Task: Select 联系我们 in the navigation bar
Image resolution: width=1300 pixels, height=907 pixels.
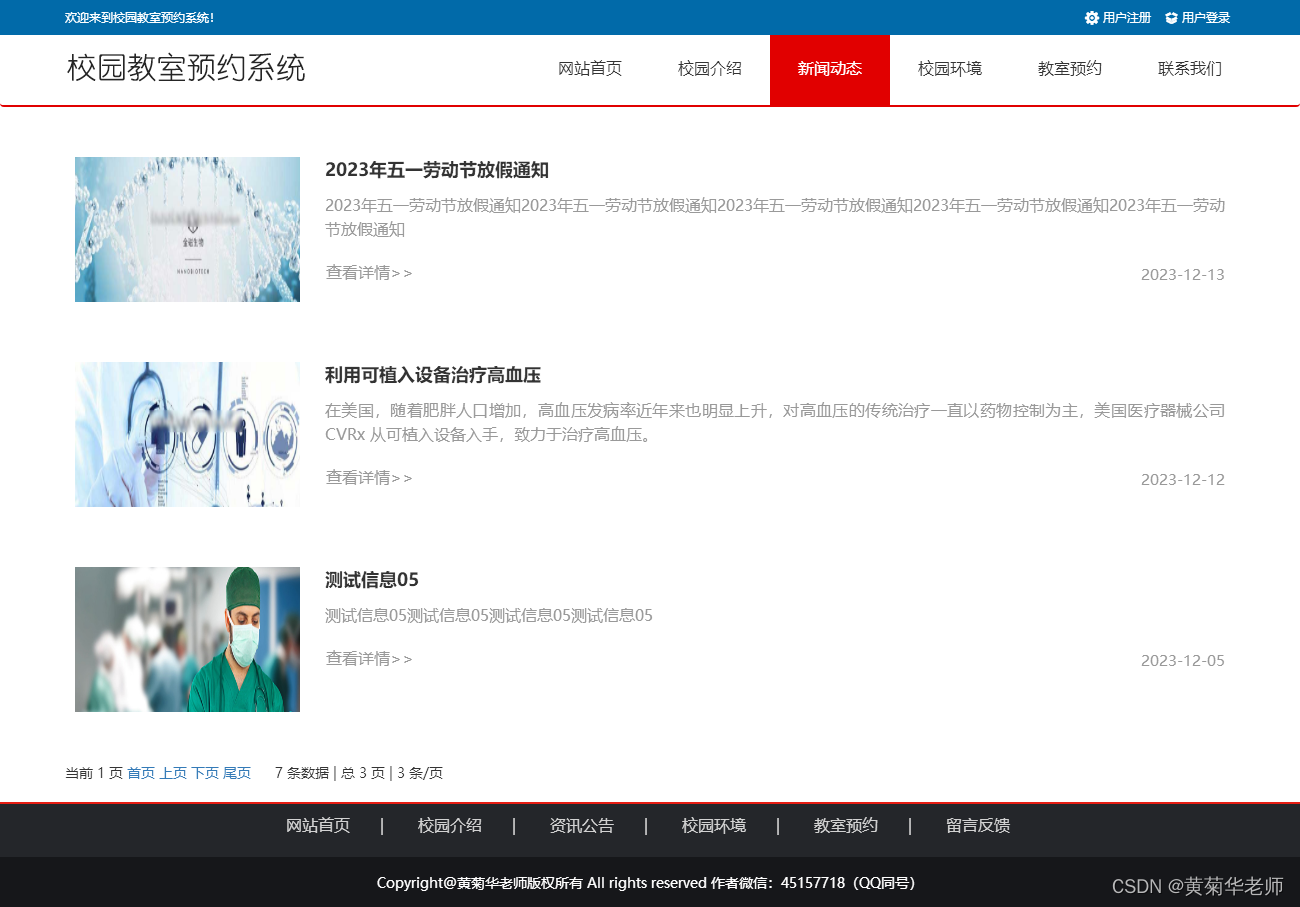Action: 1189,69
